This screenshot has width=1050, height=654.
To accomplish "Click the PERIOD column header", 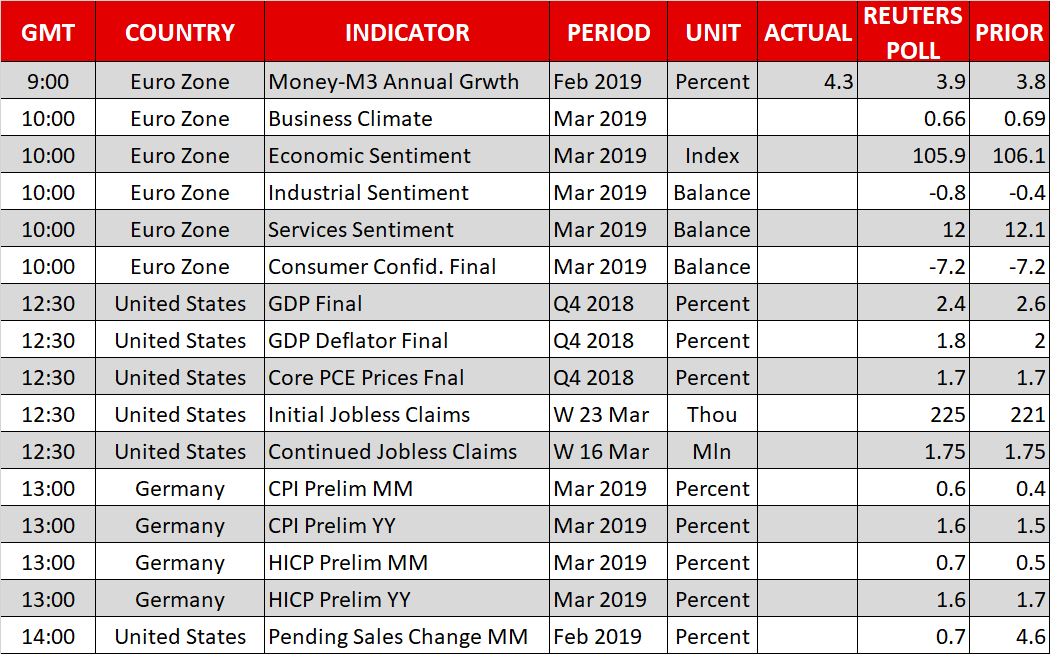I will (608, 32).
